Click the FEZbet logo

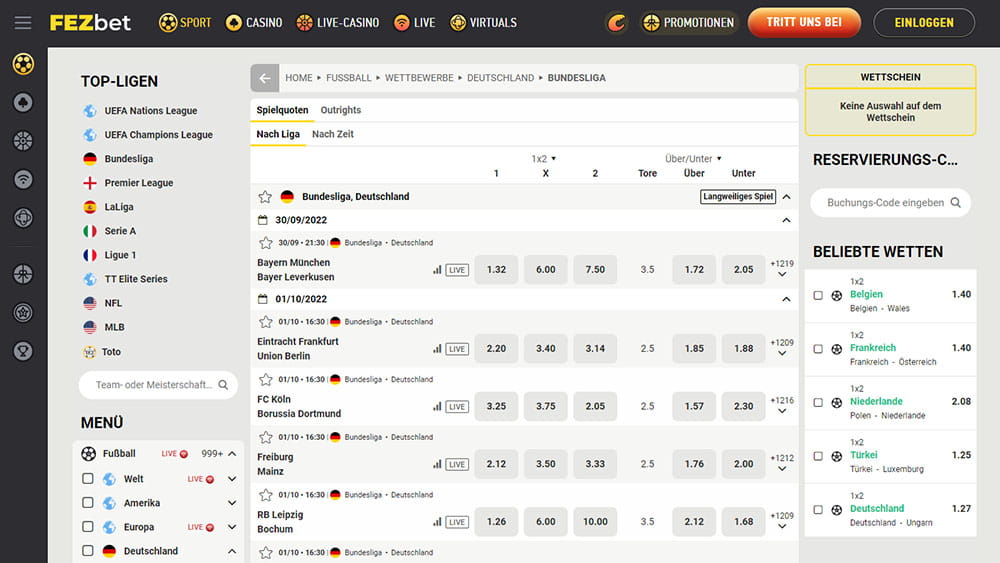90,23
